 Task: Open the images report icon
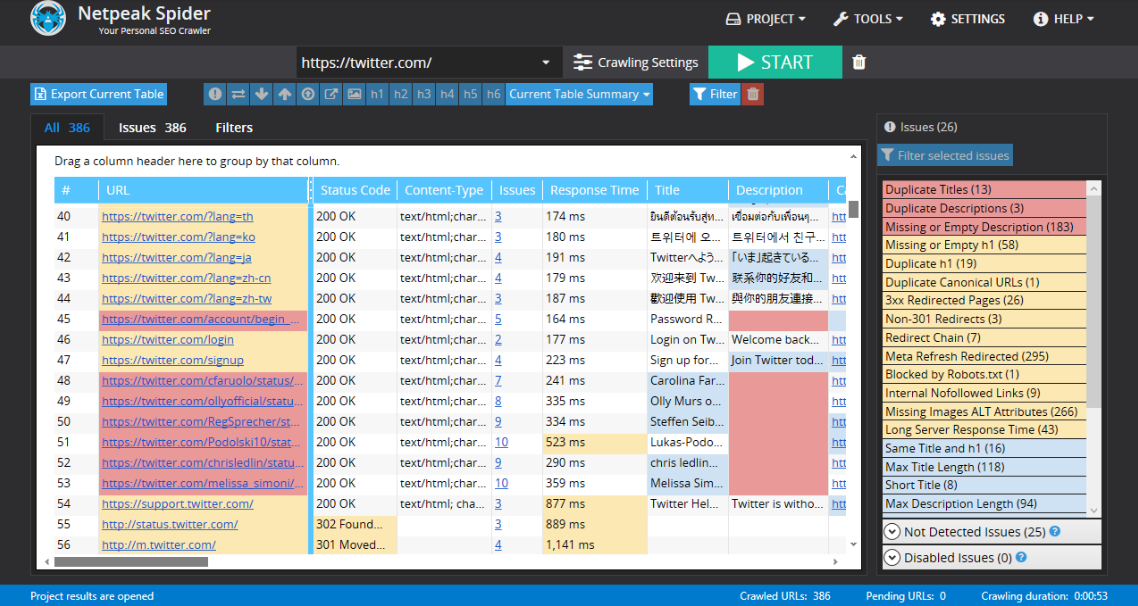pos(354,94)
